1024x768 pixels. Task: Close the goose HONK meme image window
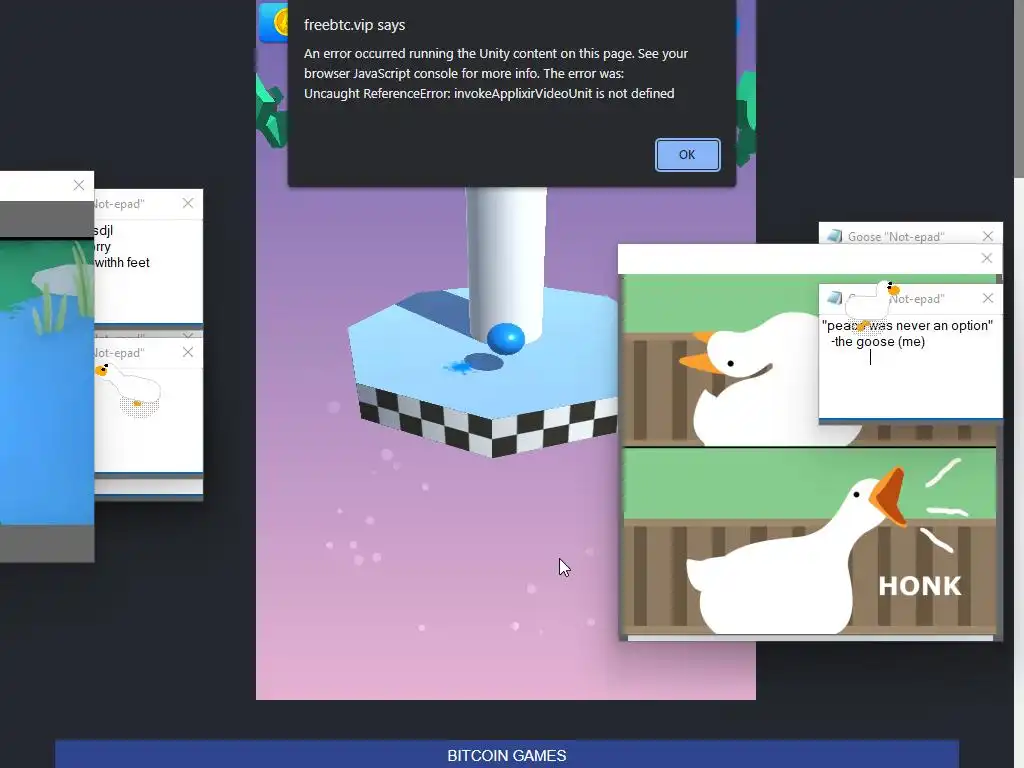pyautogui.click(x=986, y=259)
